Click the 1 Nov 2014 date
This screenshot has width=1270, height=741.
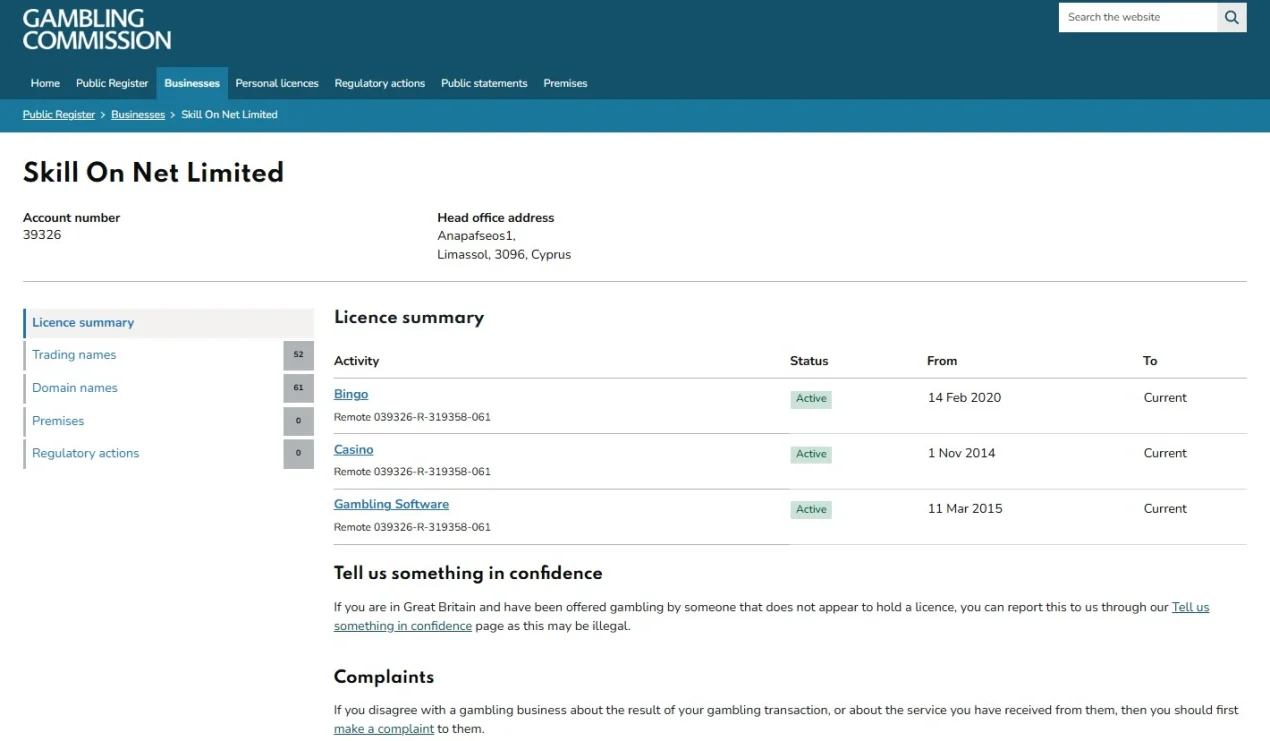(962, 453)
